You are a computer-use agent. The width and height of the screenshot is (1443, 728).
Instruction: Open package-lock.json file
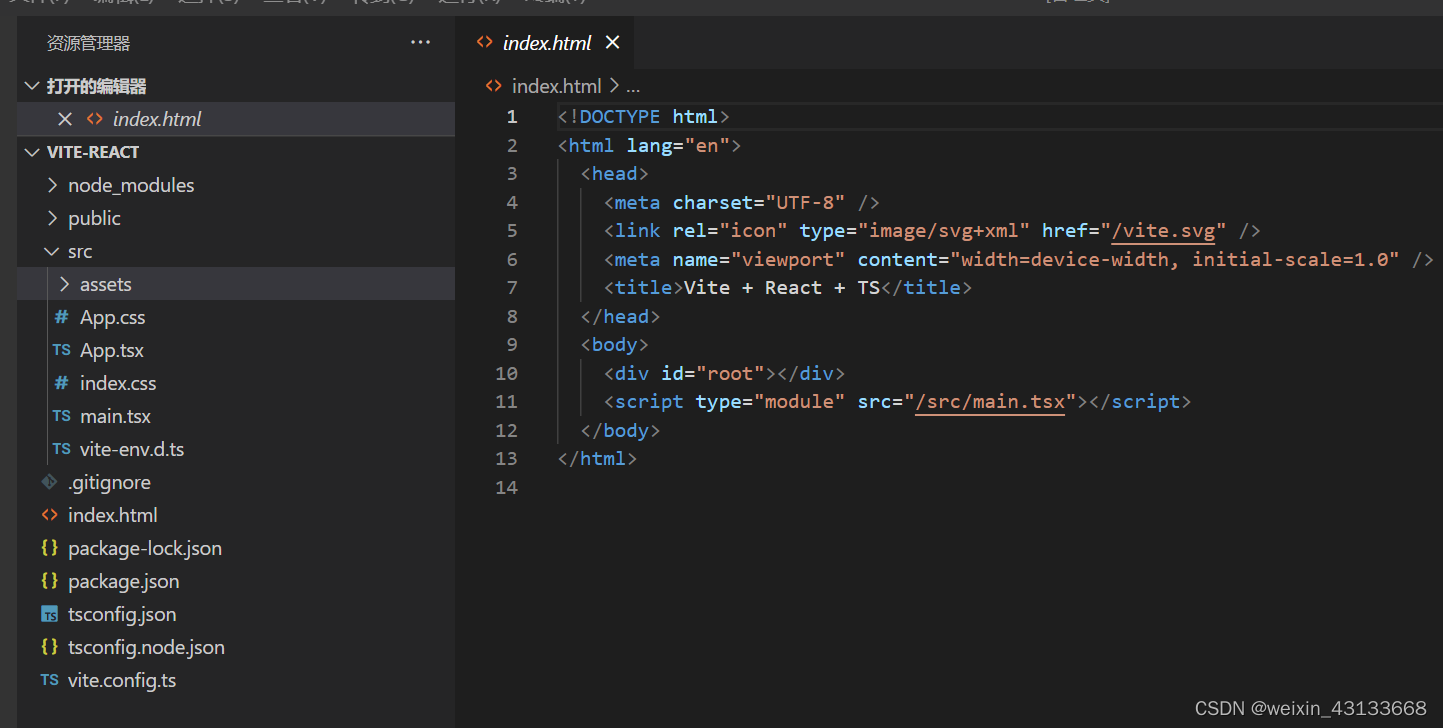[x=145, y=548]
